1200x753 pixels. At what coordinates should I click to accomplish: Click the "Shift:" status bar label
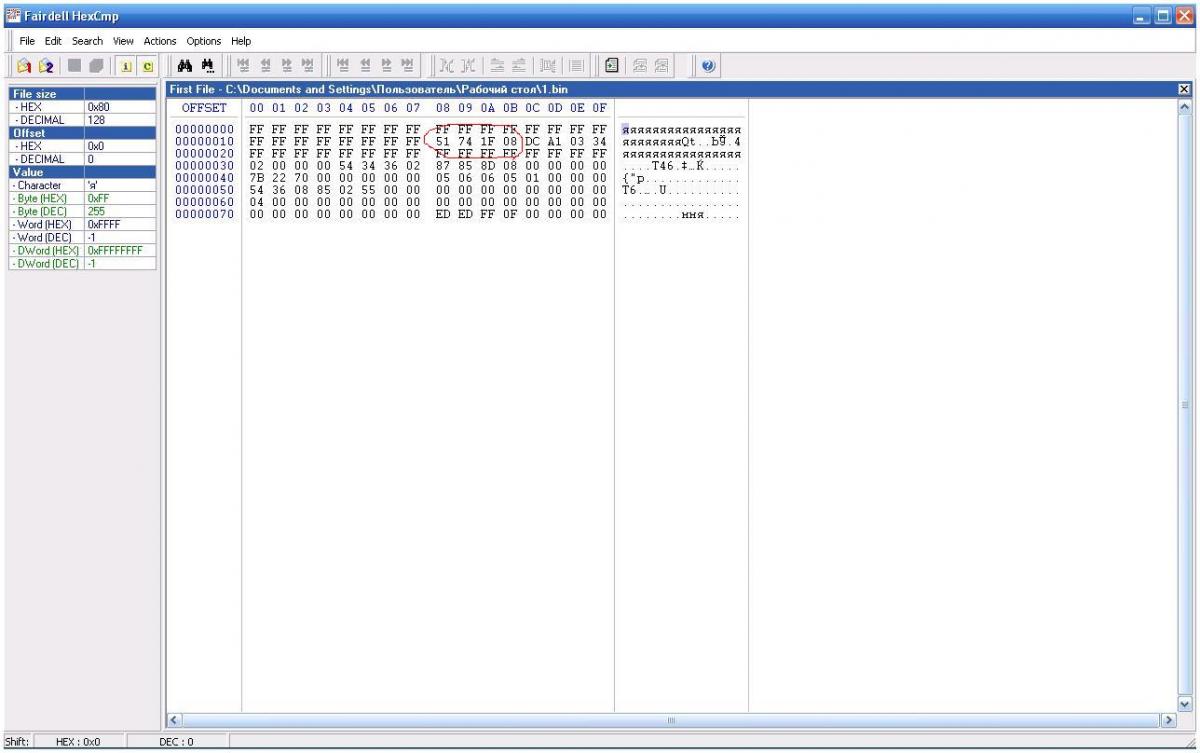pos(15,742)
